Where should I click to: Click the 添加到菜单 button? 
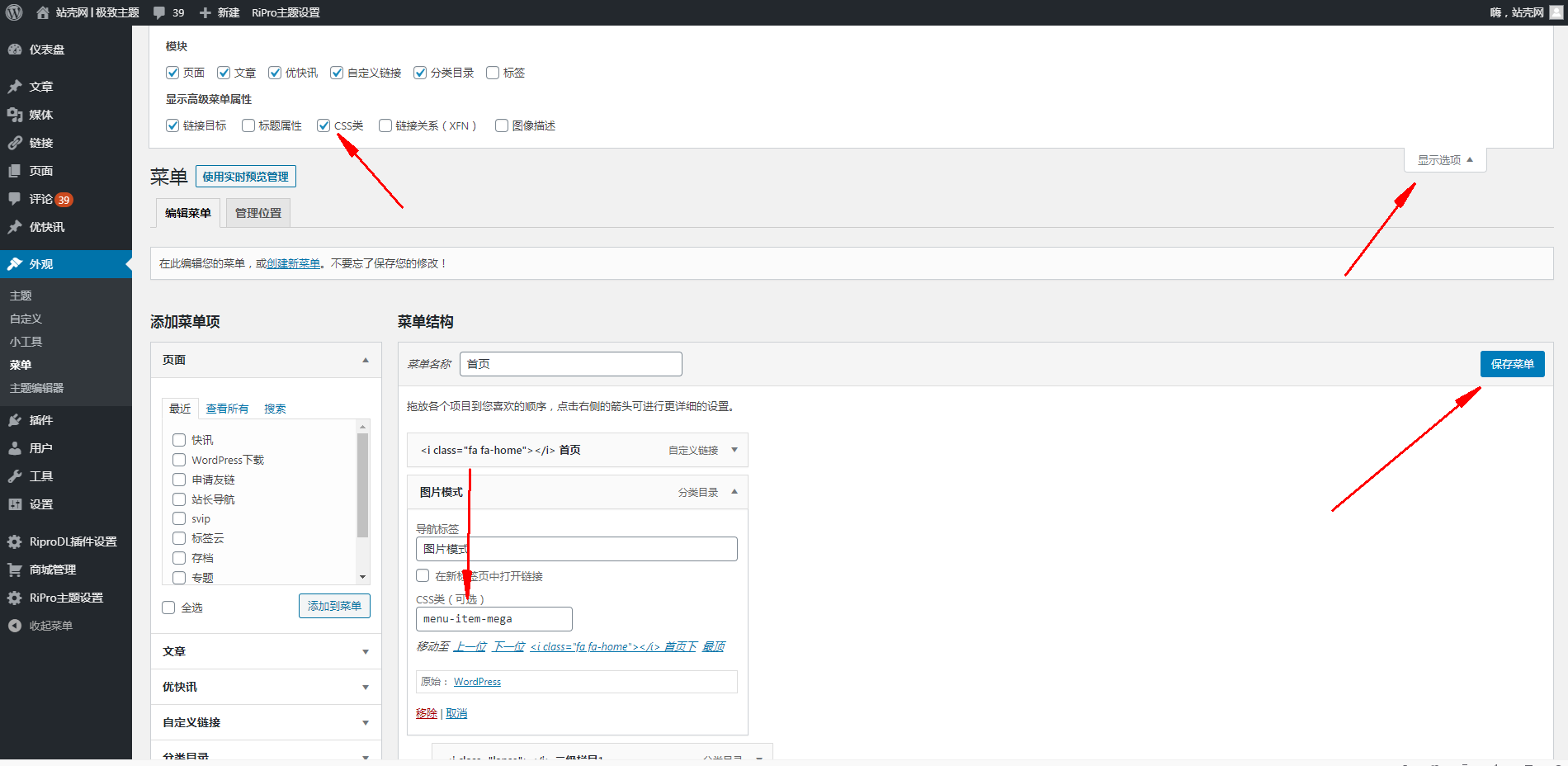tap(334, 606)
